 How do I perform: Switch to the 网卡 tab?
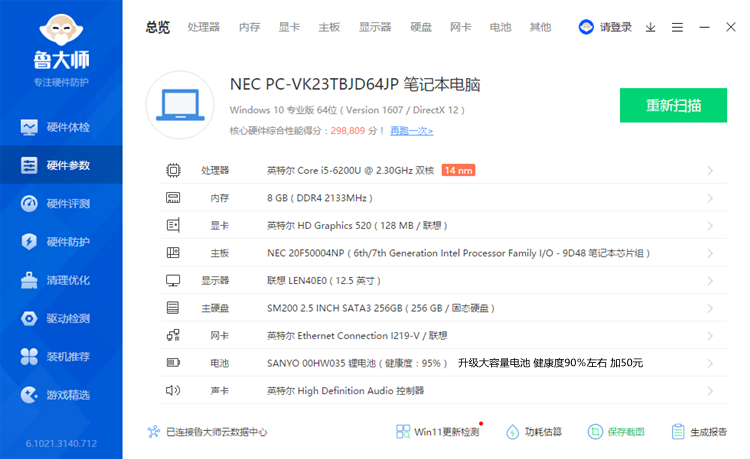[461, 27]
